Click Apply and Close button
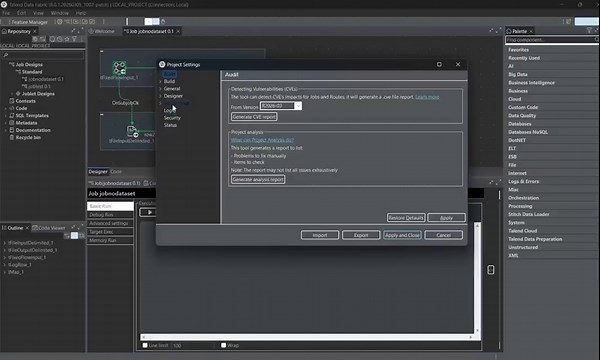This screenshot has width=600, height=360. [x=402, y=235]
